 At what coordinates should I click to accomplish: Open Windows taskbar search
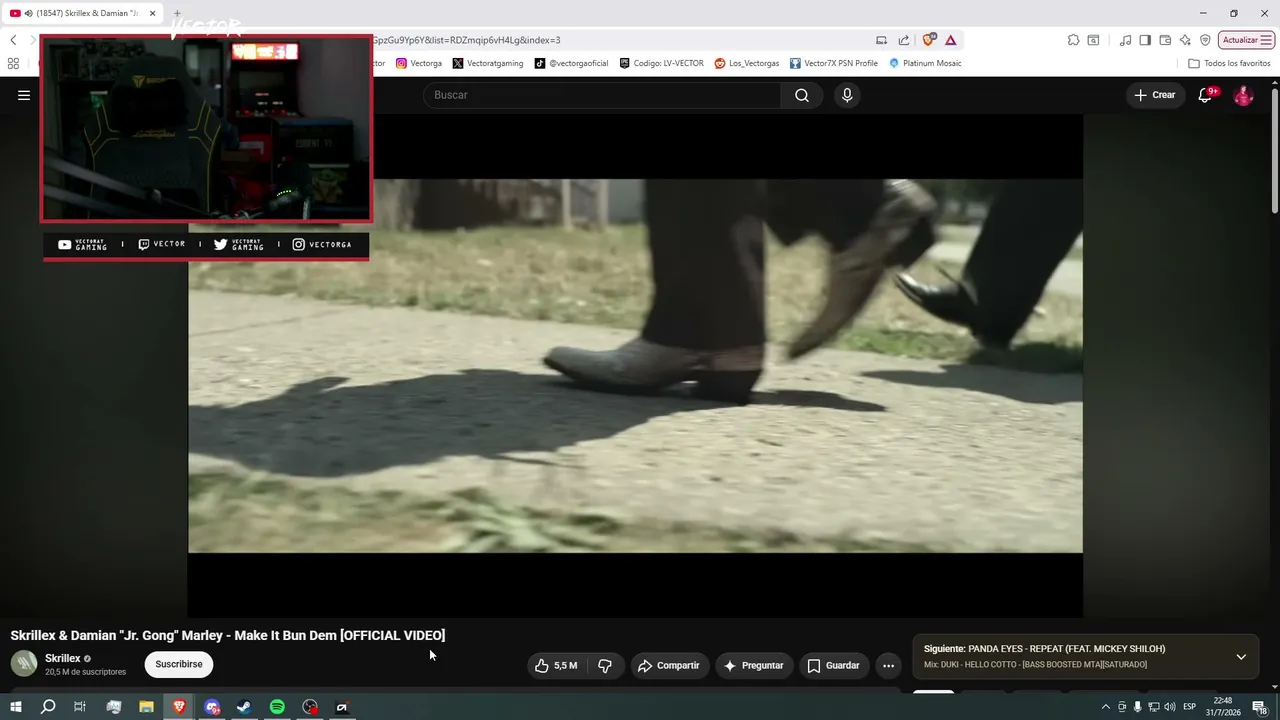[47, 707]
